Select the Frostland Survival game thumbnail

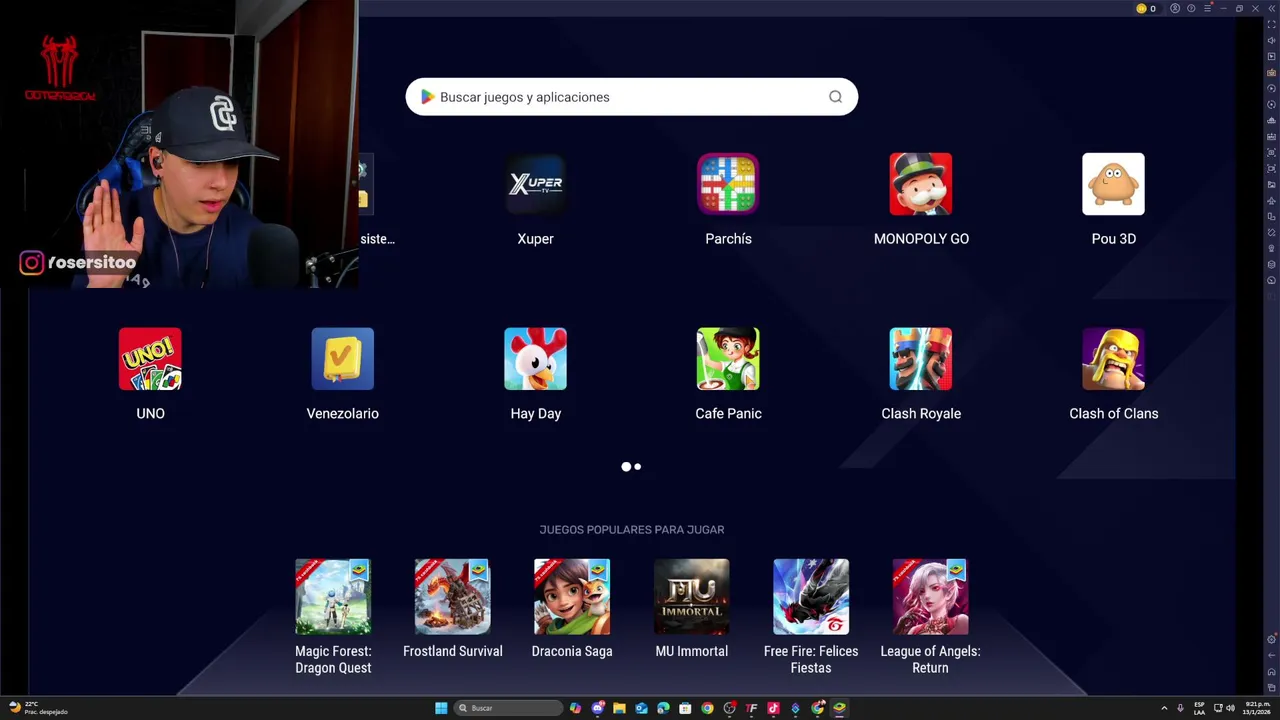pos(452,597)
